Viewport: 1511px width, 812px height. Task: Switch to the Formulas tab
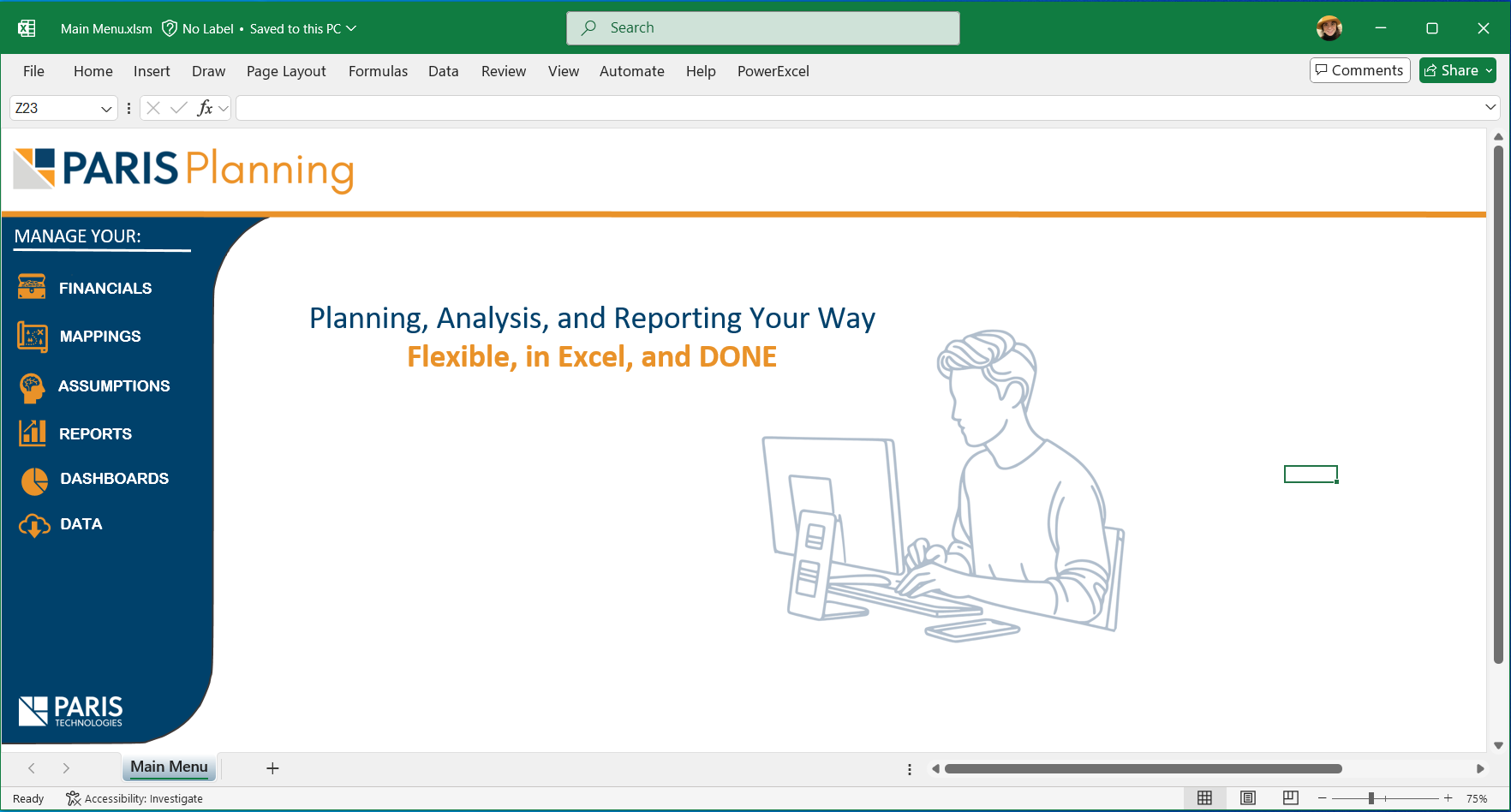pos(378,71)
